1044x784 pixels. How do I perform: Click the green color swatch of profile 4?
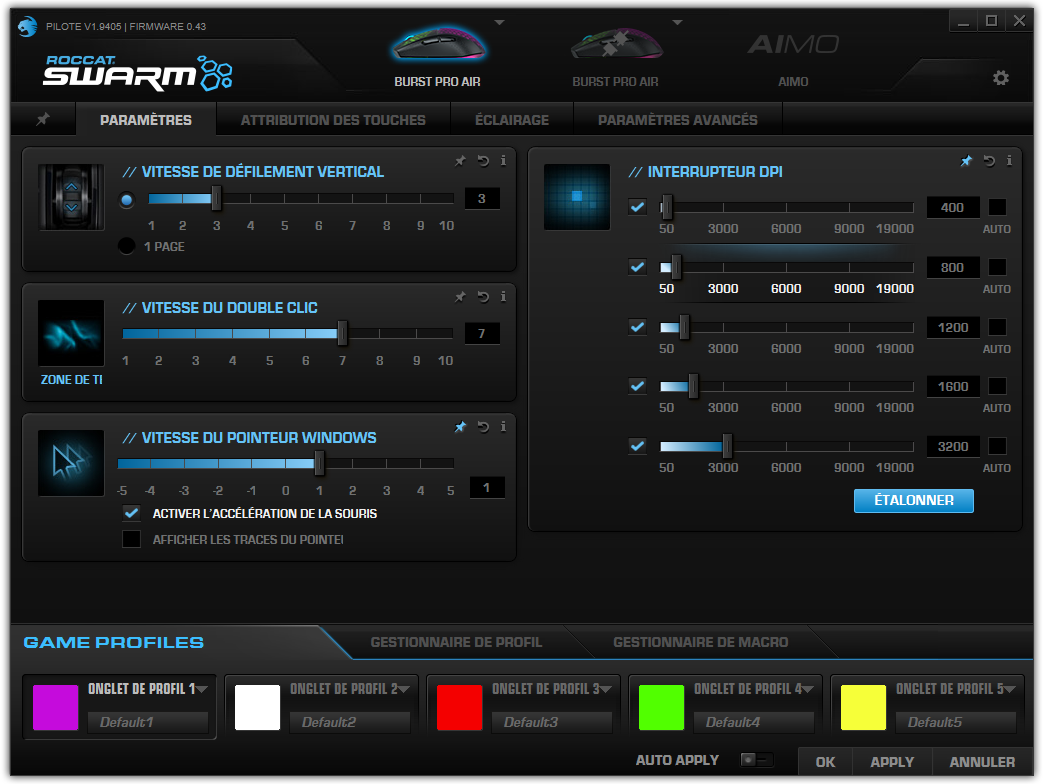click(661, 707)
